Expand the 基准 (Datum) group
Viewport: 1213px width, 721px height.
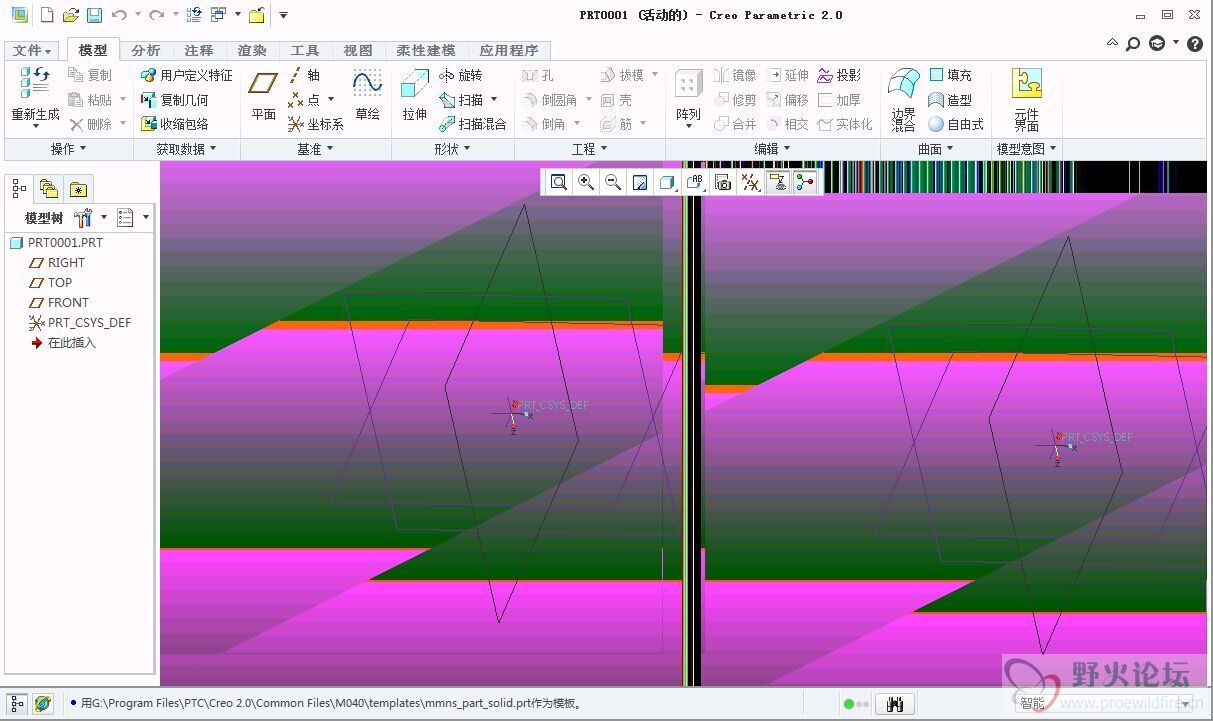tap(315, 149)
